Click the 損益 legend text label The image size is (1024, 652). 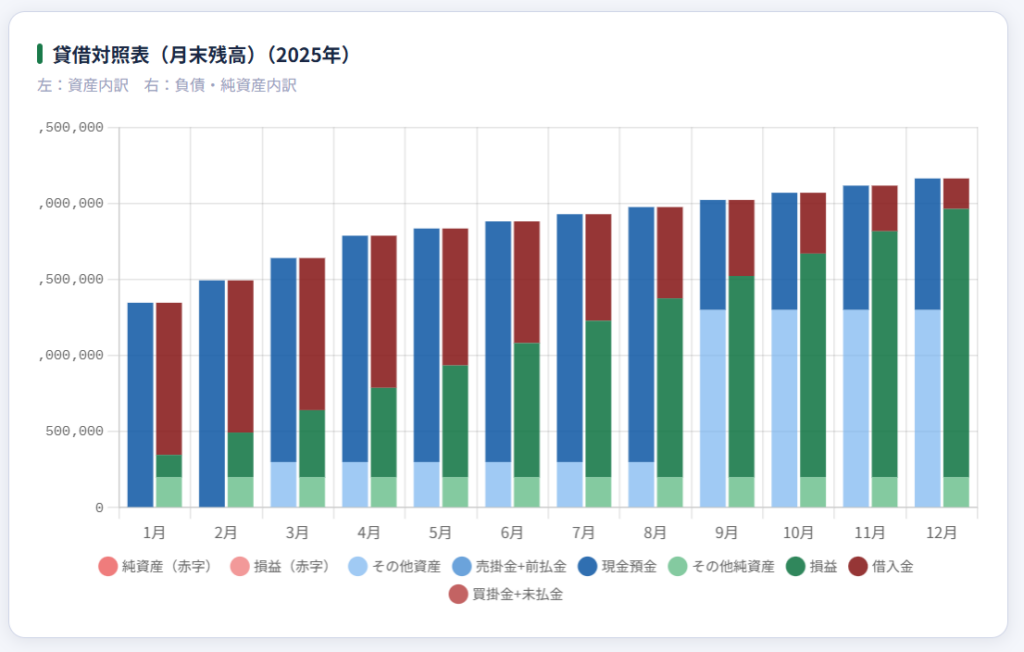point(822,566)
